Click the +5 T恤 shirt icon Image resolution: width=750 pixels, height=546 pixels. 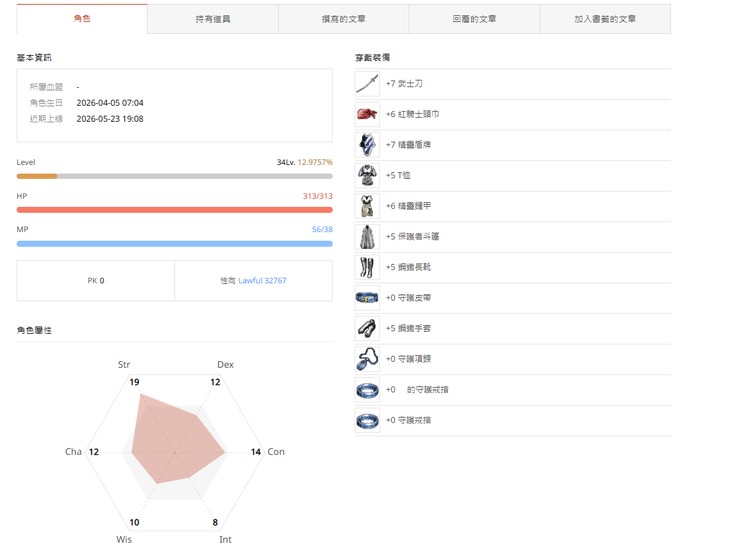[367, 175]
